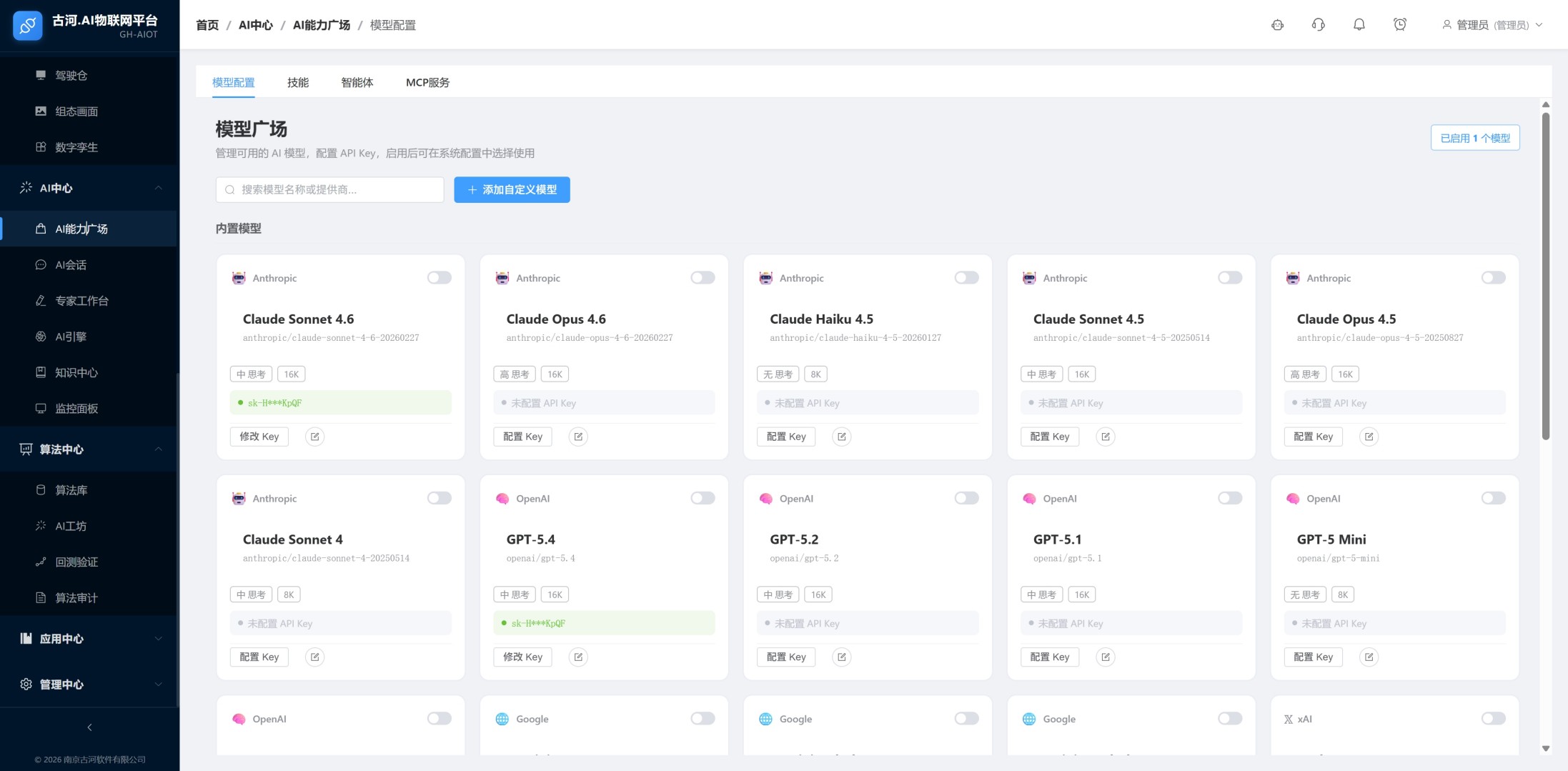Enable the Claude Sonnet 4.6 model toggle
Viewport: 1568px width, 771px height.
coord(439,278)
